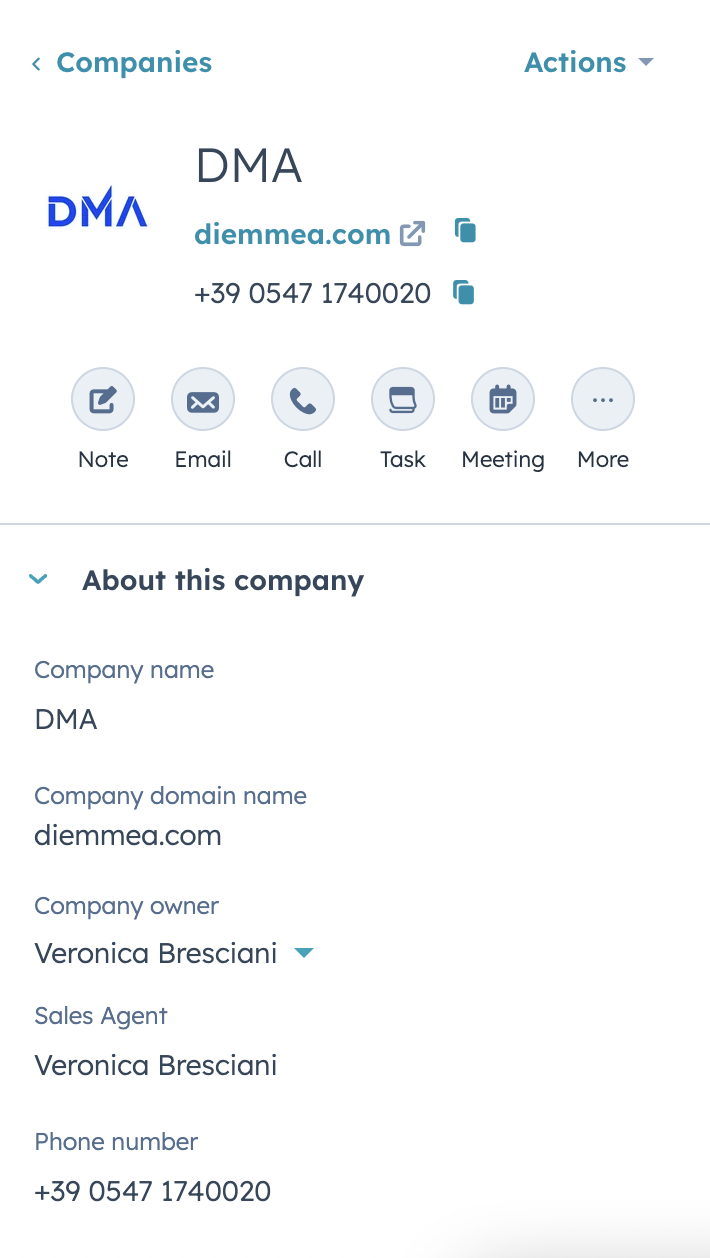Collapse the About this company section

39,579
